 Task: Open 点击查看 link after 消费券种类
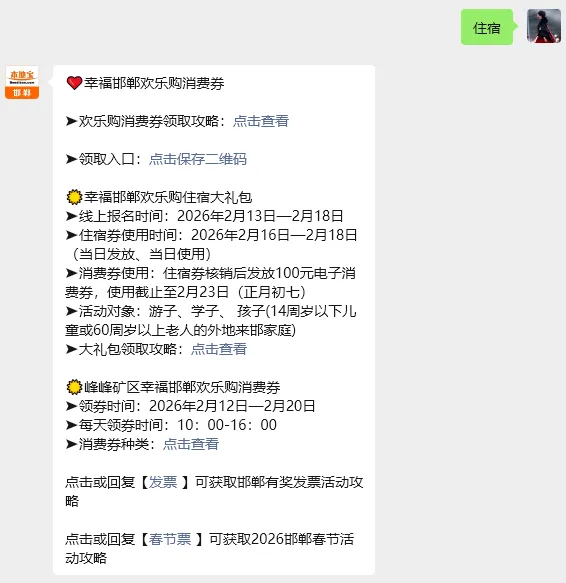(x=191, y=444)
